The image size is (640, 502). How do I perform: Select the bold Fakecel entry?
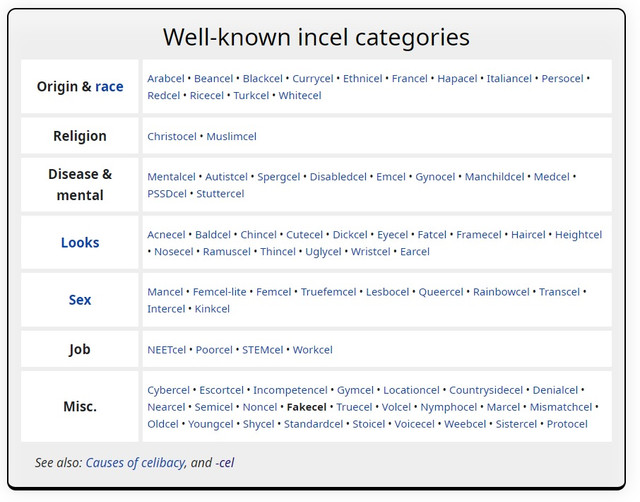[306, 407]
